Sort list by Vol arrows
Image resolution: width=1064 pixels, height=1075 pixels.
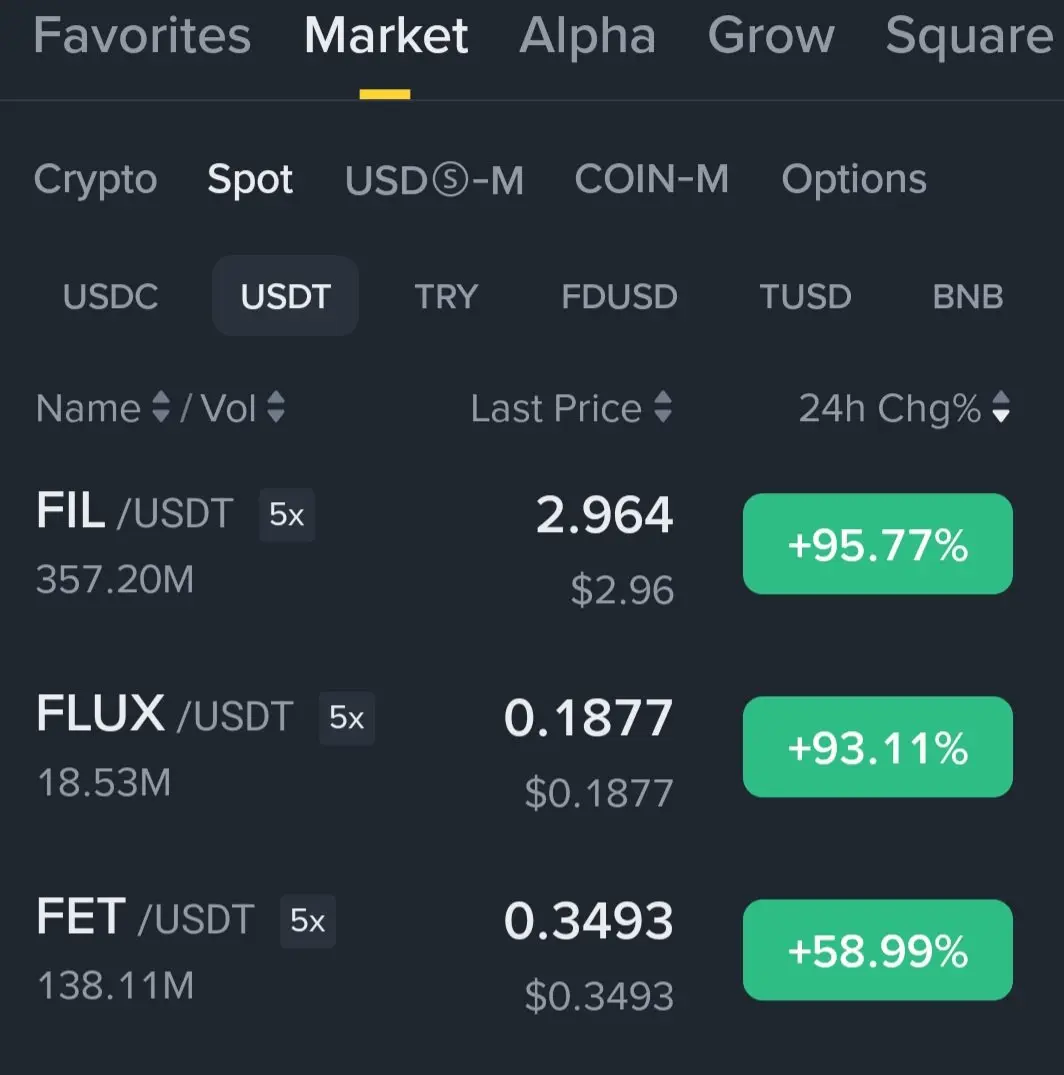click(x=276, y=407)
